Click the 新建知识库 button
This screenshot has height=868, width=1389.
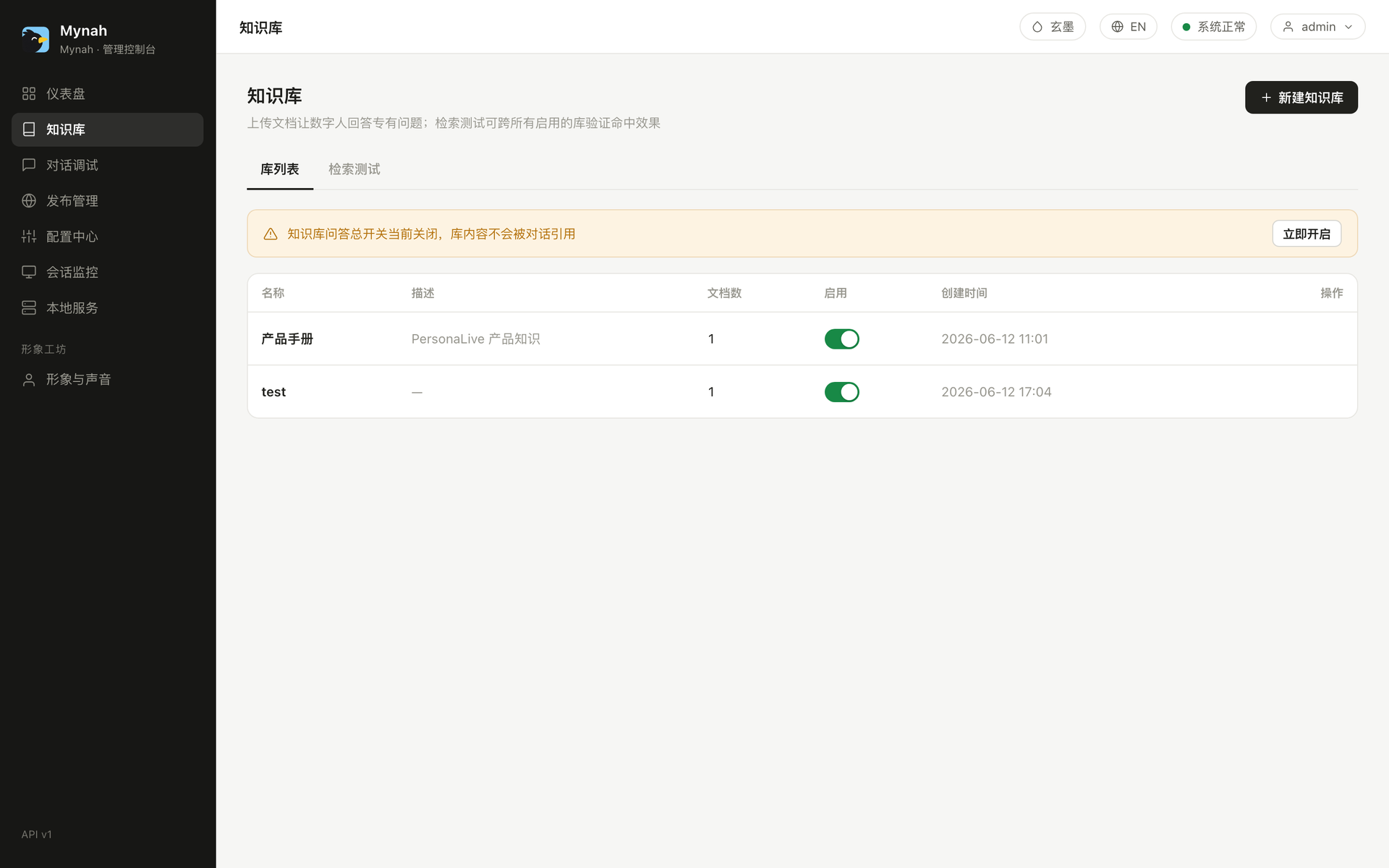(x=1301, y=98)
